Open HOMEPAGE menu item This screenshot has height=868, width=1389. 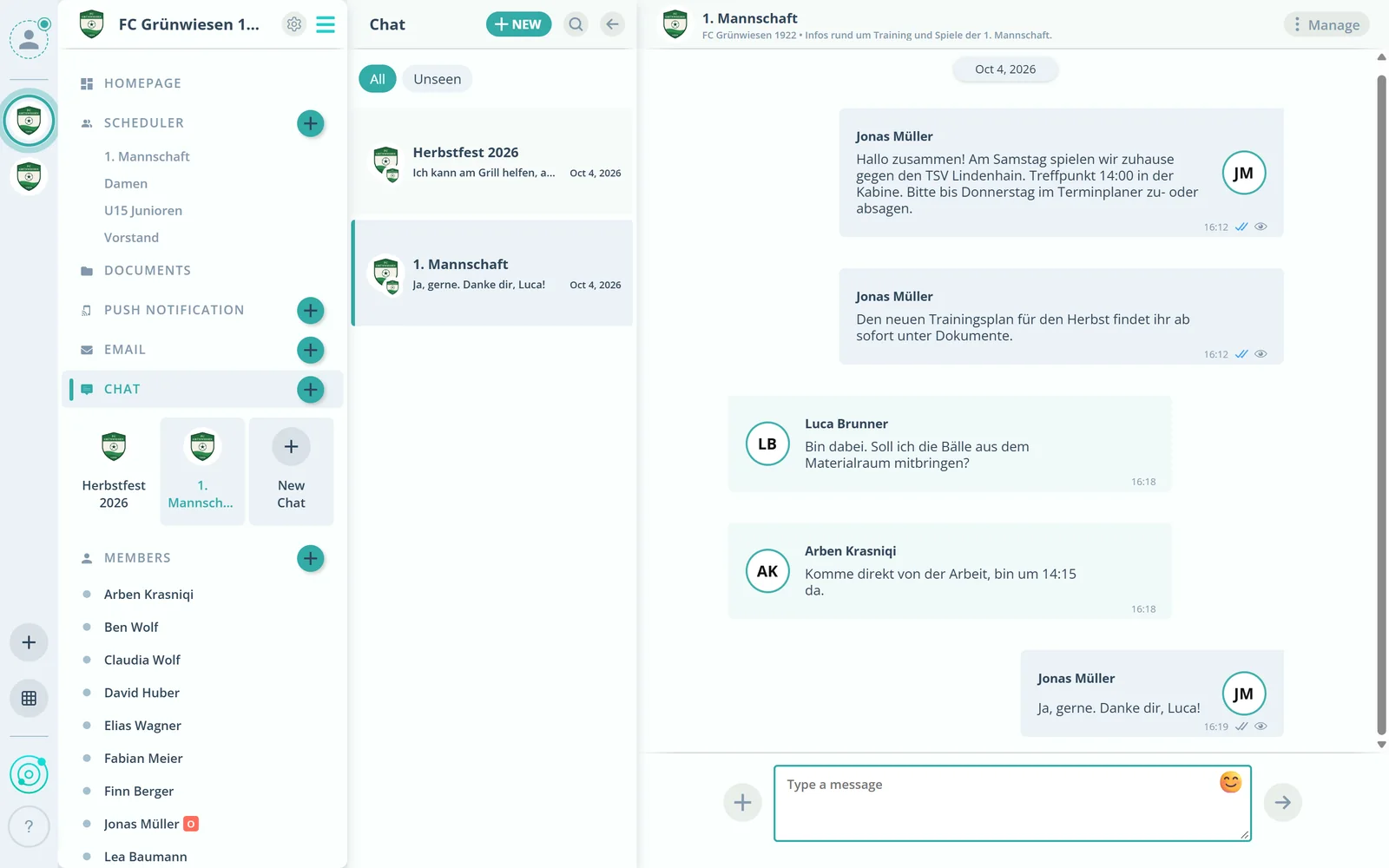point(142,83)
